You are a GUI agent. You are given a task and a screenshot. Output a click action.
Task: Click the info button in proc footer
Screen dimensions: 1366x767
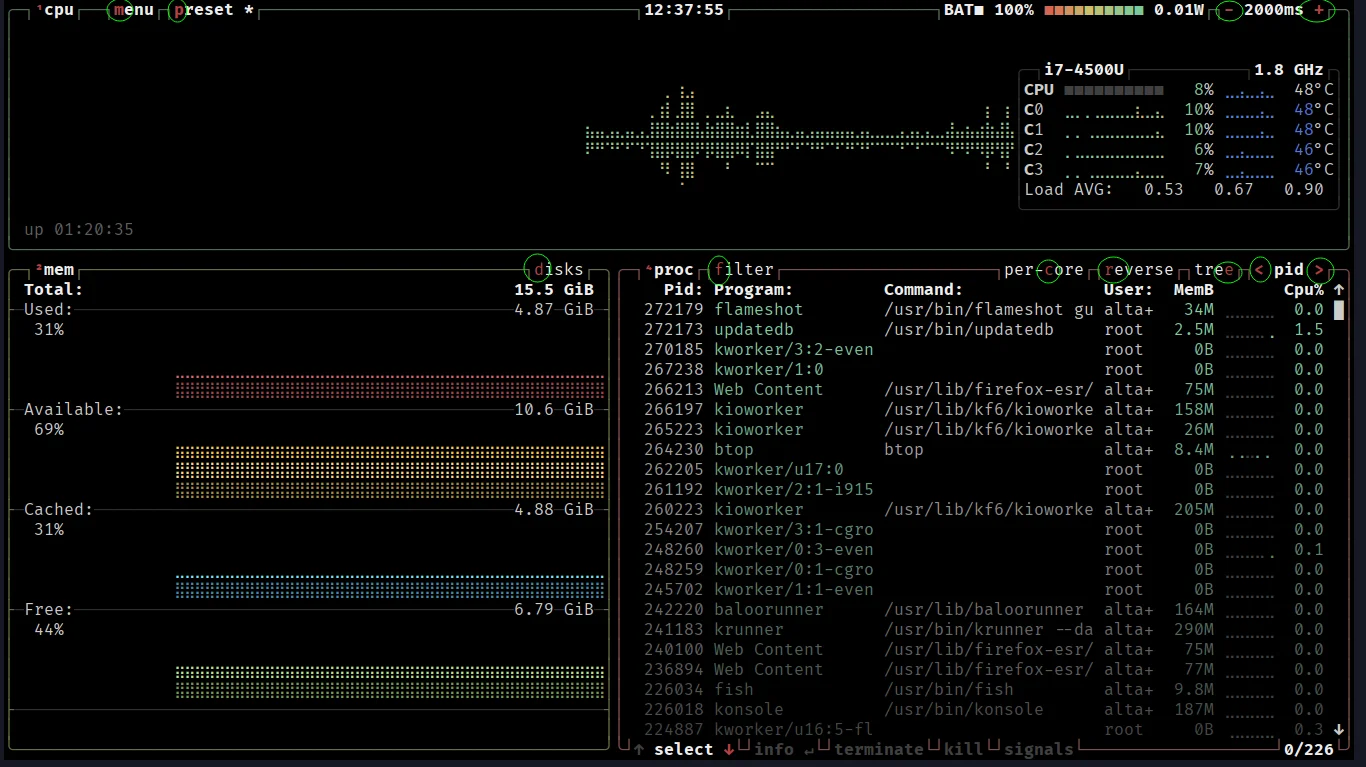[784, 749]
